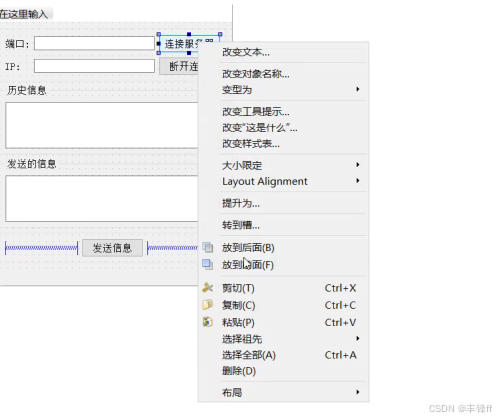
Task: Expand the arrow next to Layout Alignment
Action: (358, 180)
